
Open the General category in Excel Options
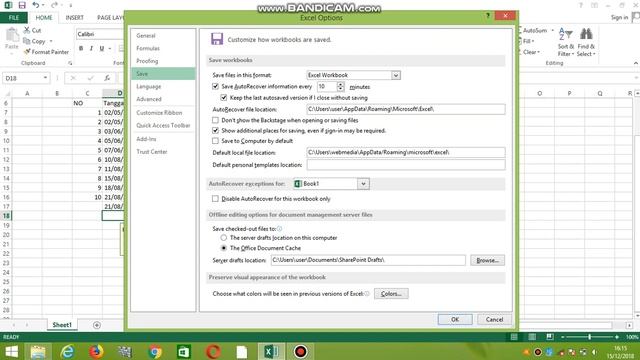(146, 36)
